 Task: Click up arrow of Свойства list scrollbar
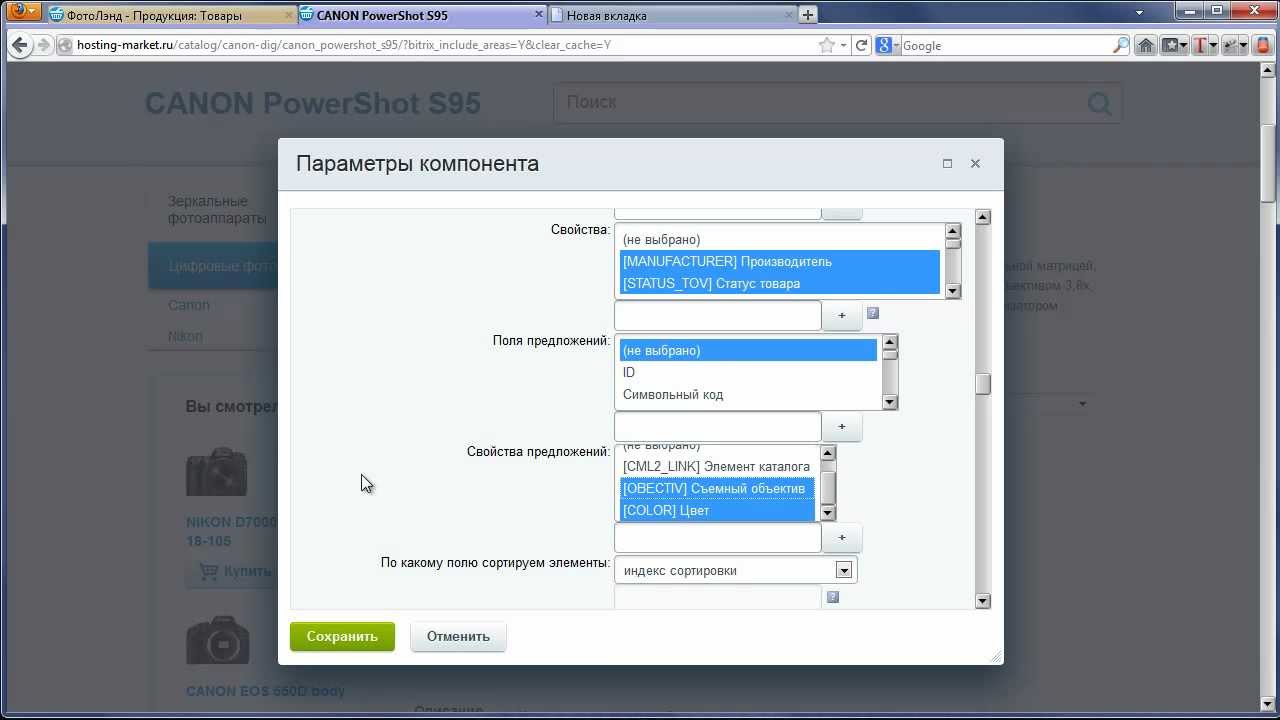[953, 232]
